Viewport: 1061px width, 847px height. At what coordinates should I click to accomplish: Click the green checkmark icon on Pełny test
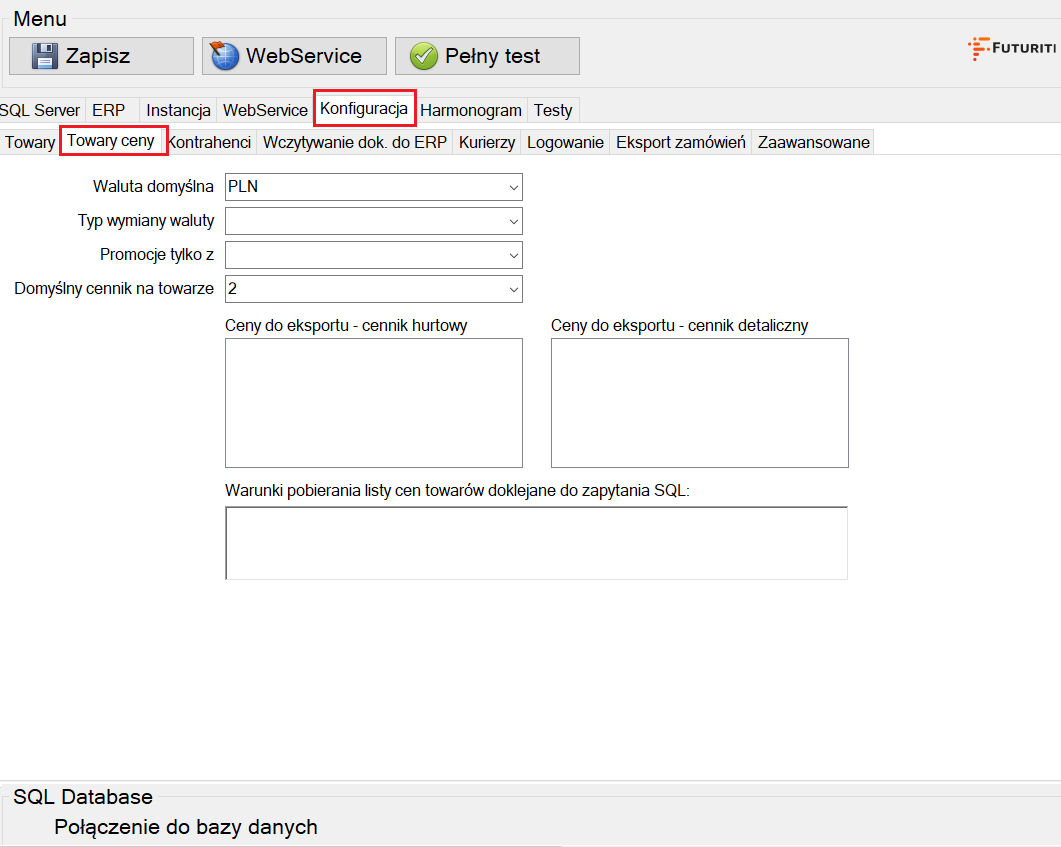(424, 56)
